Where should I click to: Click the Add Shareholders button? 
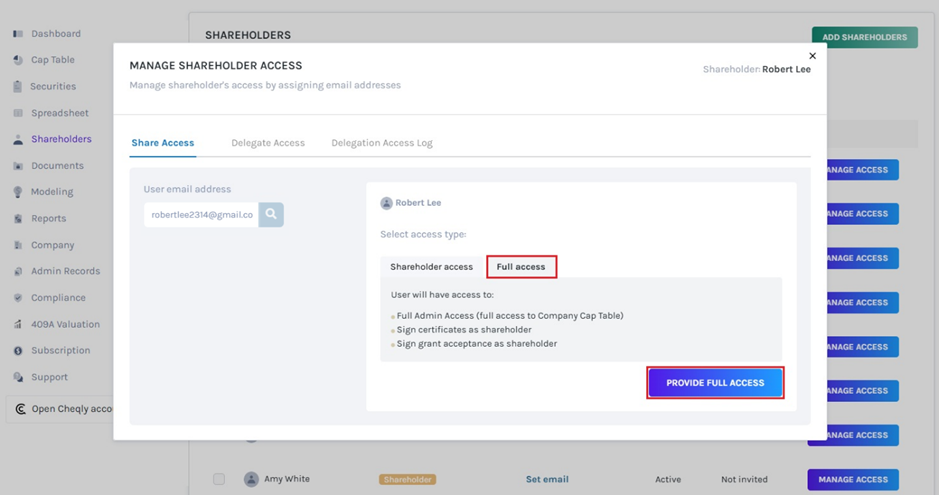coord(865,37)
